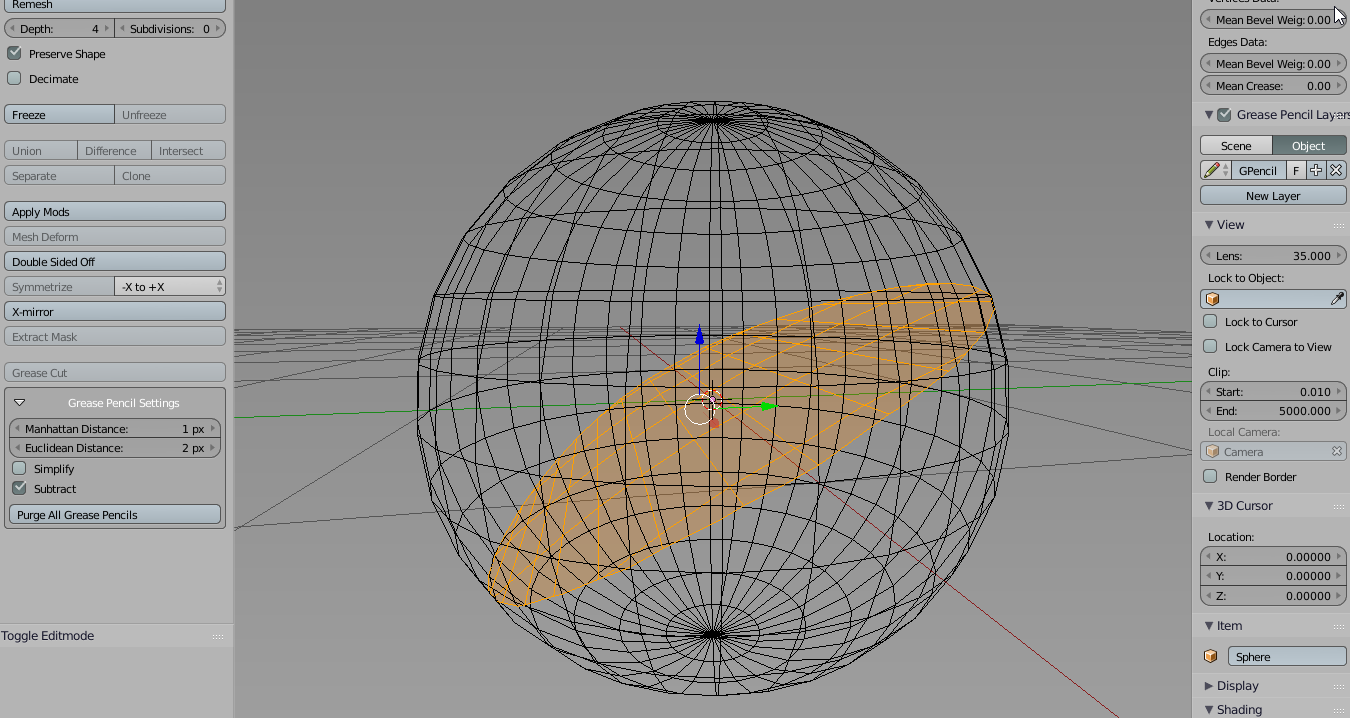Click the Mesh Deform button
The height and width of the screenshot is (718, 1350).
pyautogui.click(x=115, y=237)
